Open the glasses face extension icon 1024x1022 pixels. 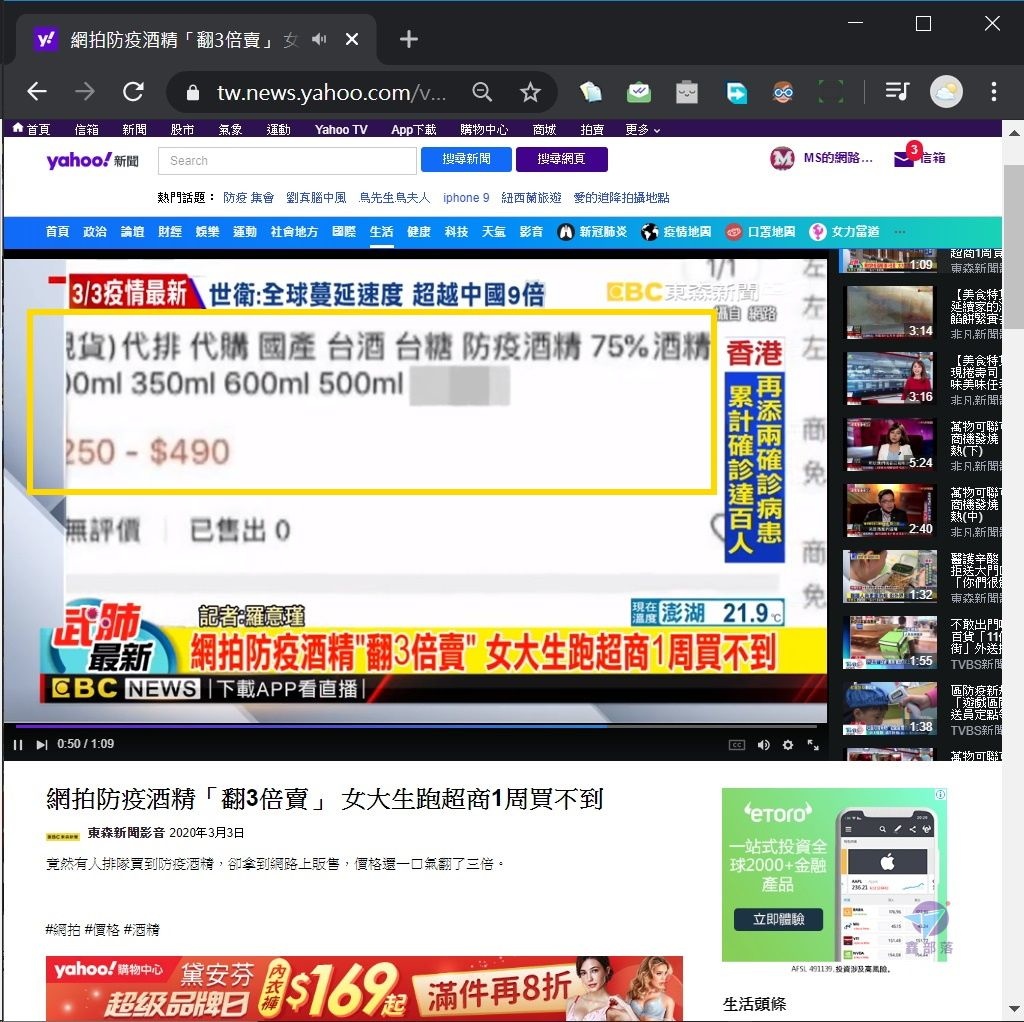783,92
